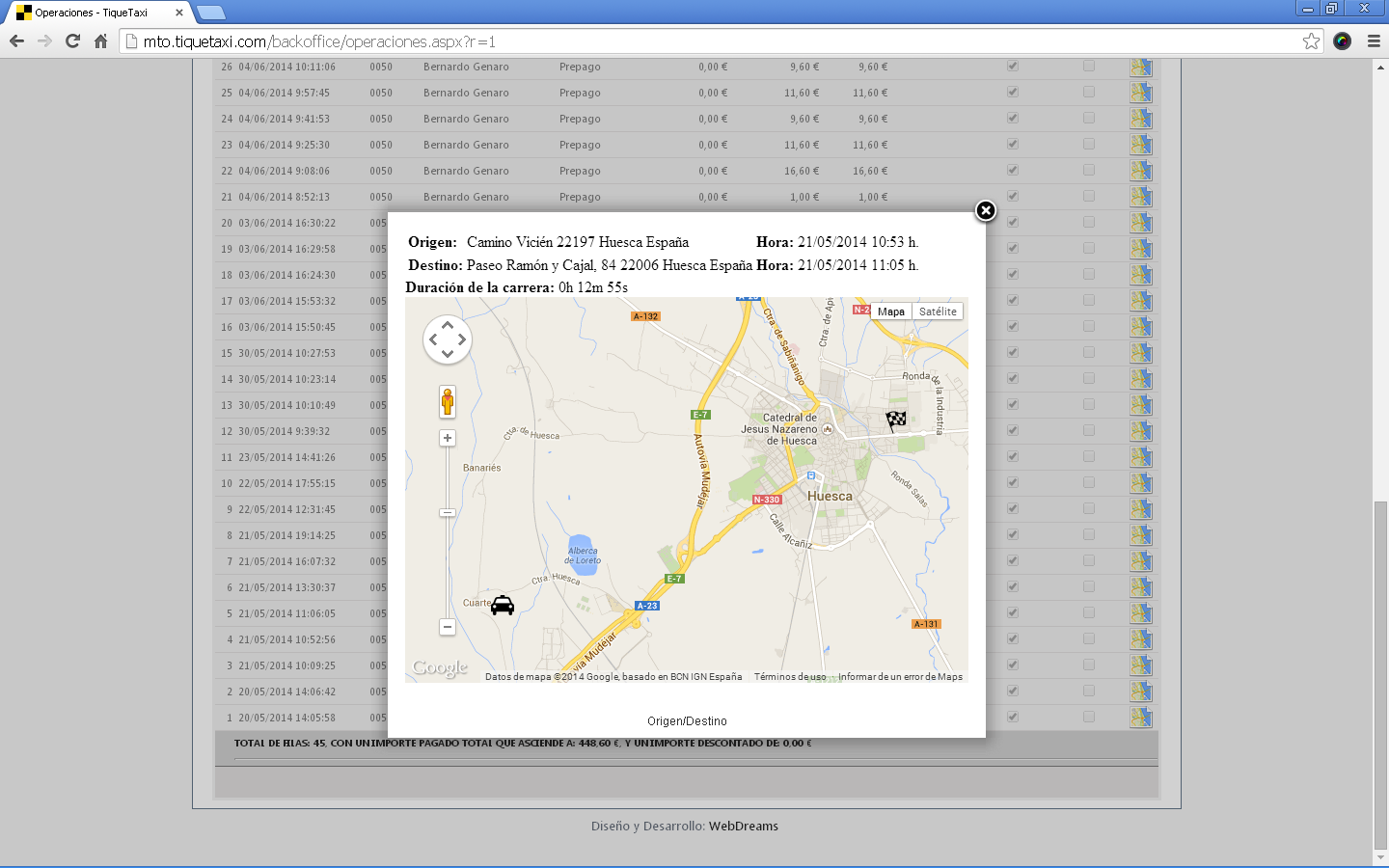The height and width of the screenshot is (868, 1389).
Task: Pan the map left with the arrow control
Action: [434, 339]
